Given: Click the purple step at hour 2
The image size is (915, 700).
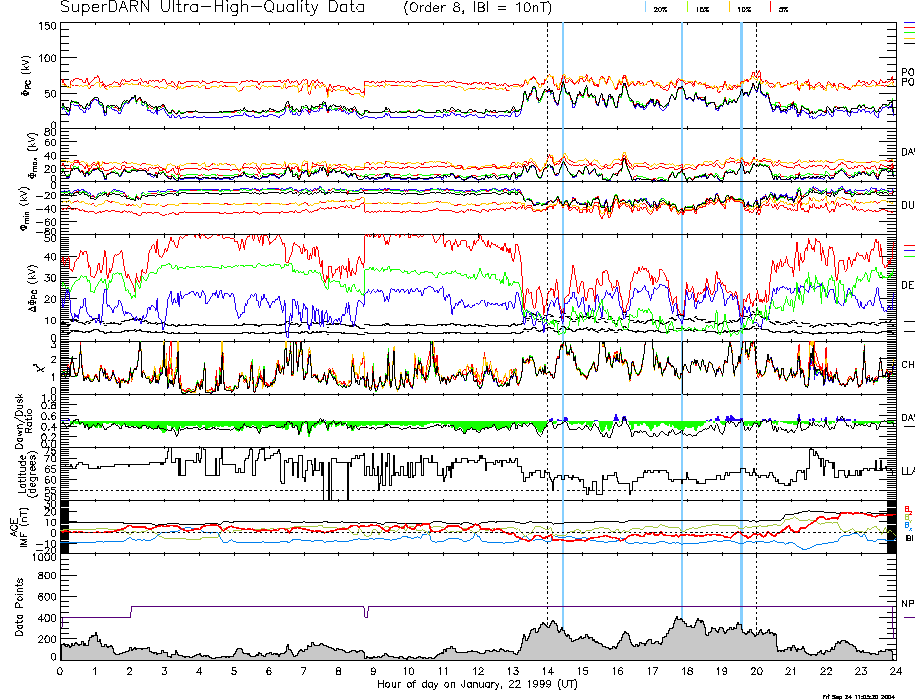Looking at the screenshot, I should [x=131, y=611].
